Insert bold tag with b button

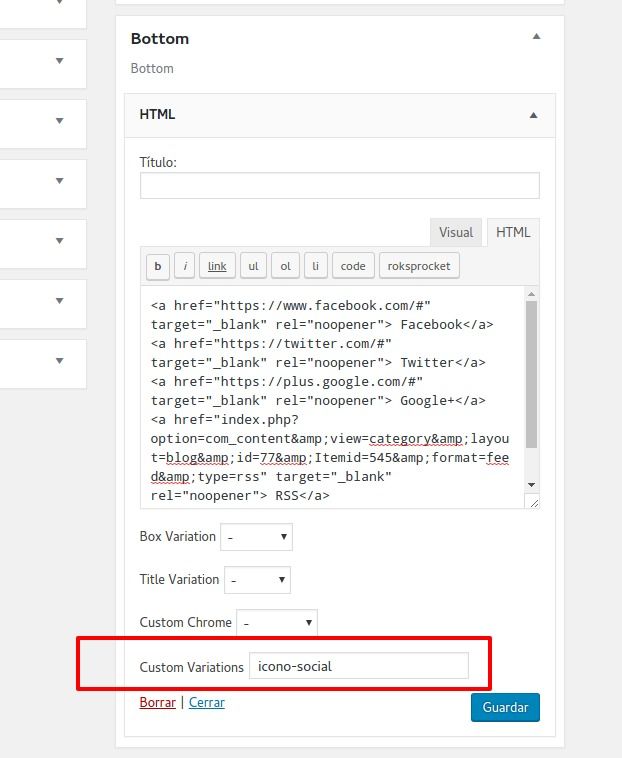point(158,266)
